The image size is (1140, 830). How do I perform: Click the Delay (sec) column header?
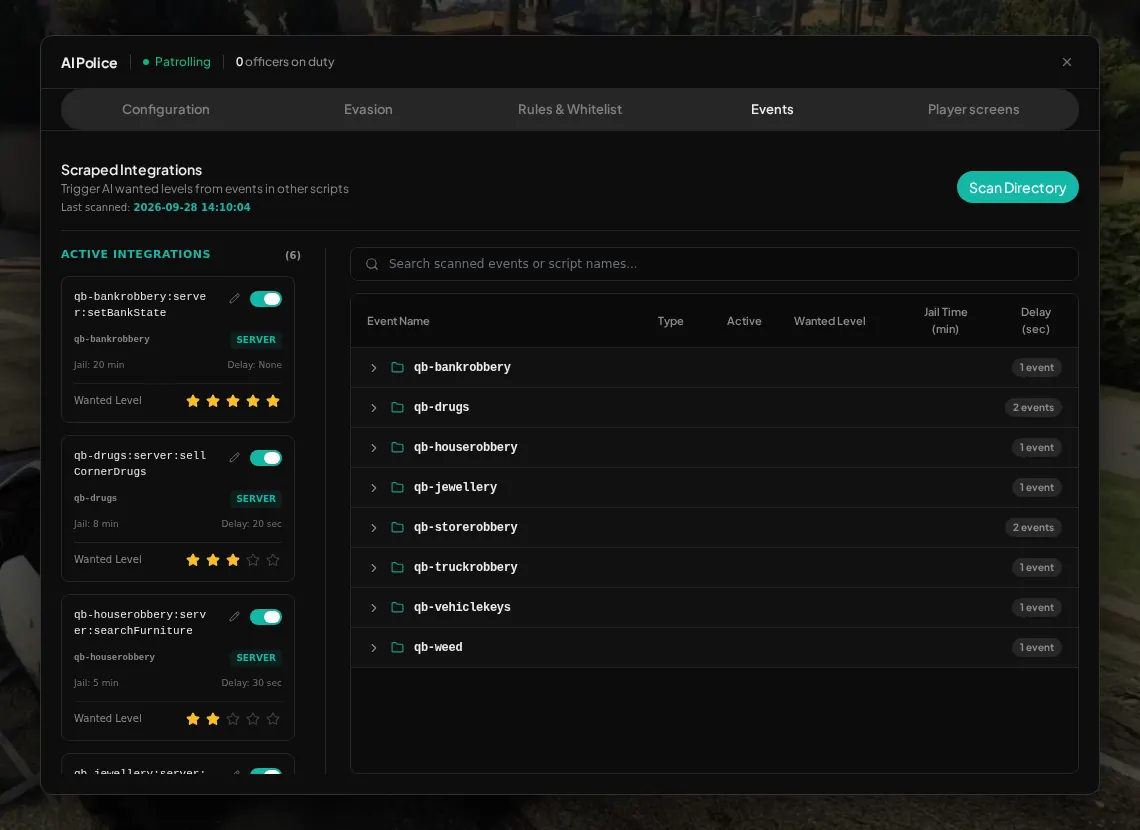1035,321
